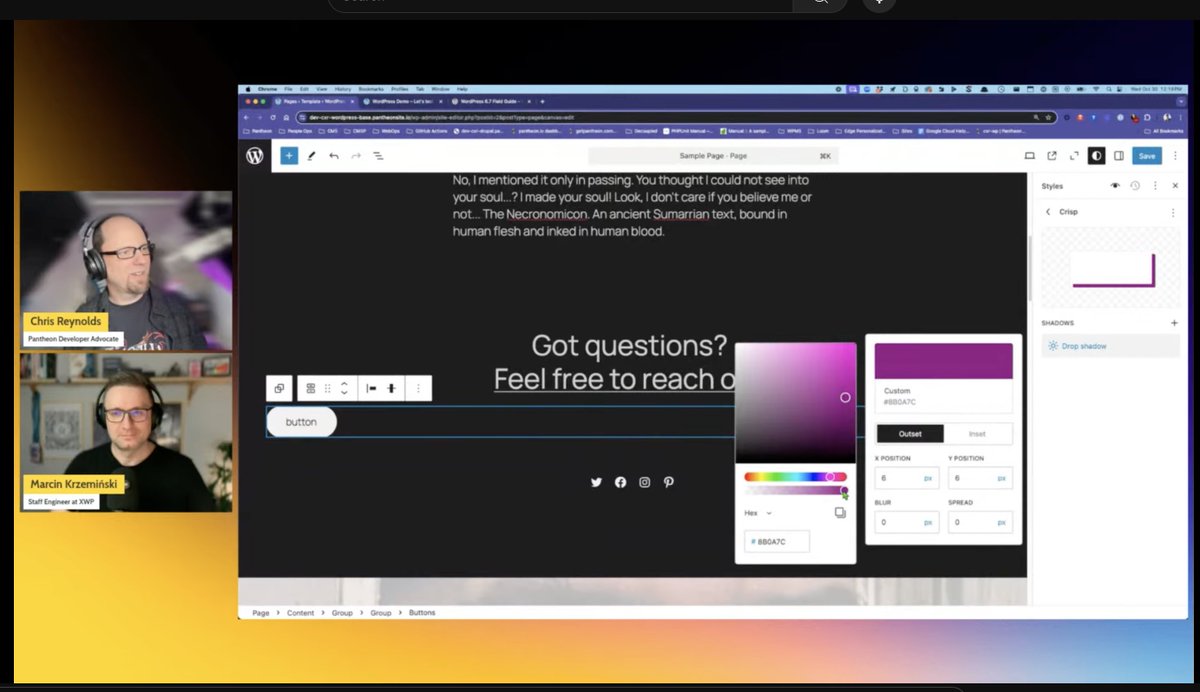Move block with up/down arrows control
Screen dimensions: 1200x692
click(x=344, y=388)
